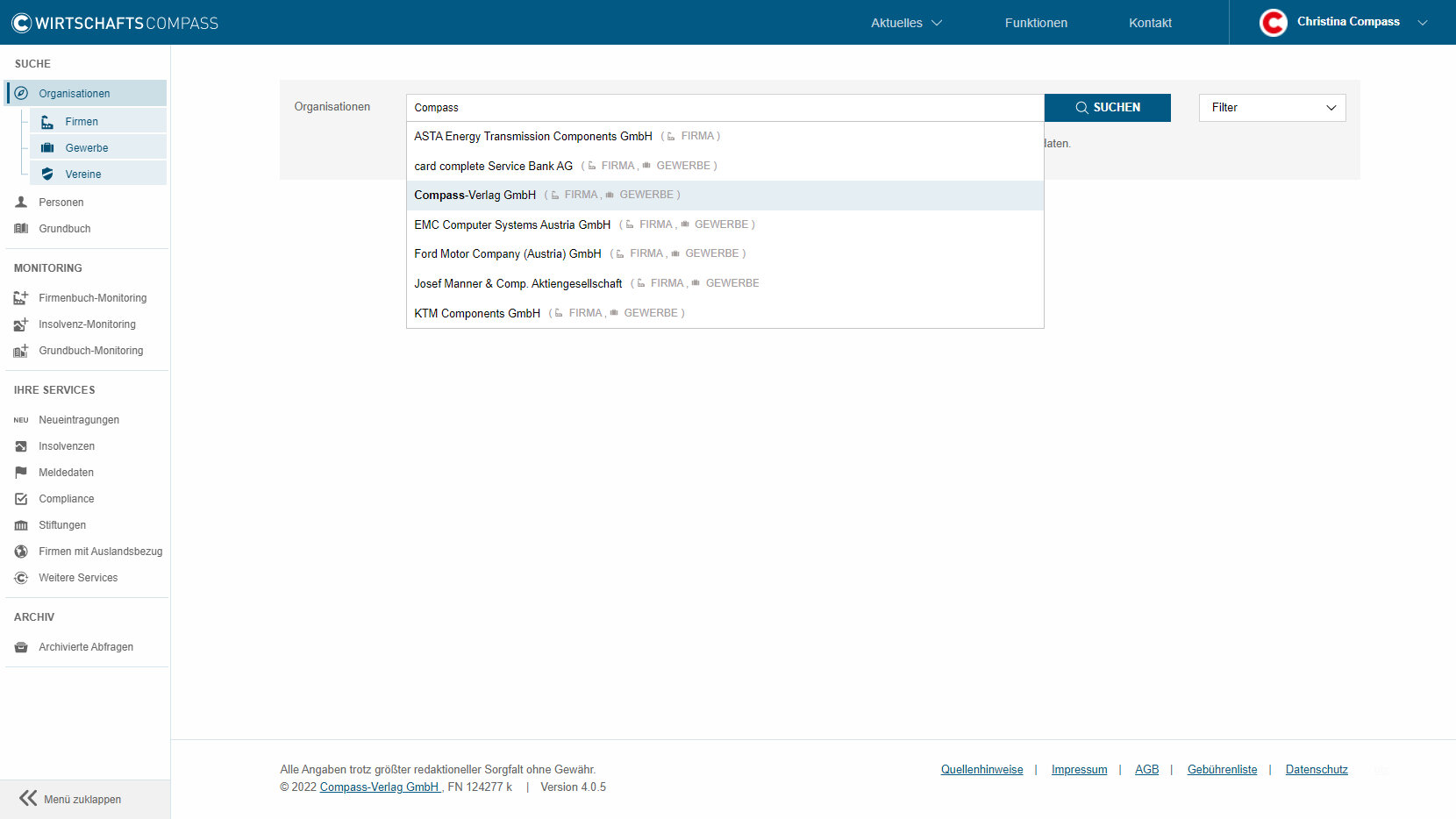Choose Compass-Verlag GmbH suggestion
1456x819 pixels.
point(725,195)
